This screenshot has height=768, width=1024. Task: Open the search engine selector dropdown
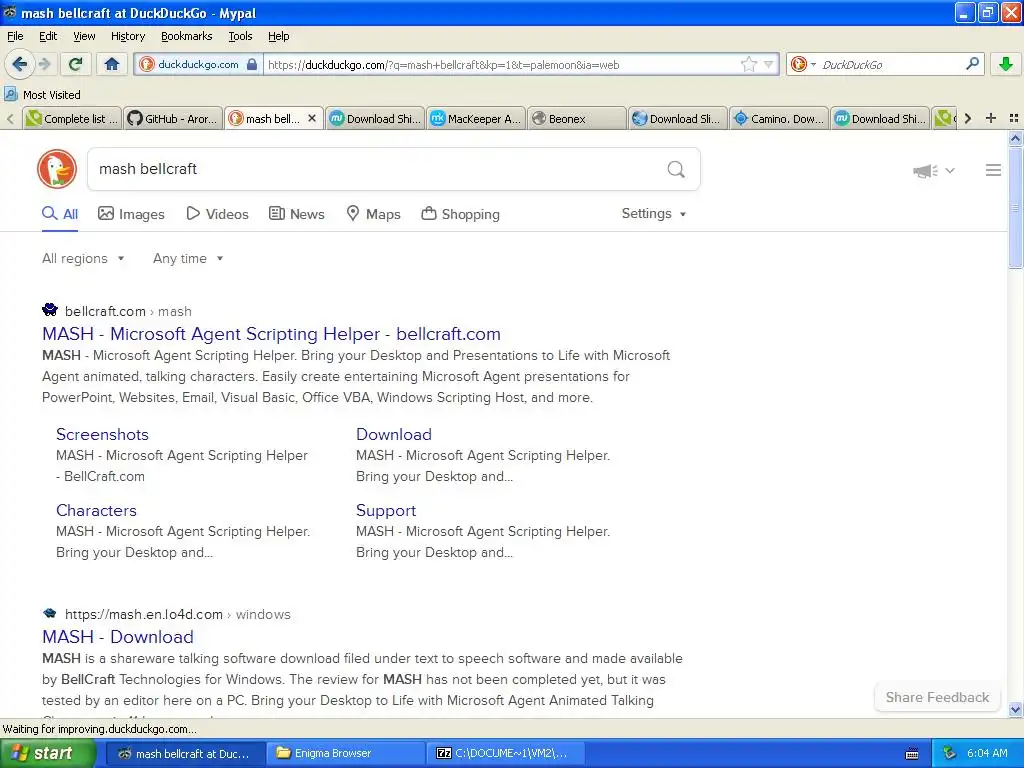(x=803, y=64)
